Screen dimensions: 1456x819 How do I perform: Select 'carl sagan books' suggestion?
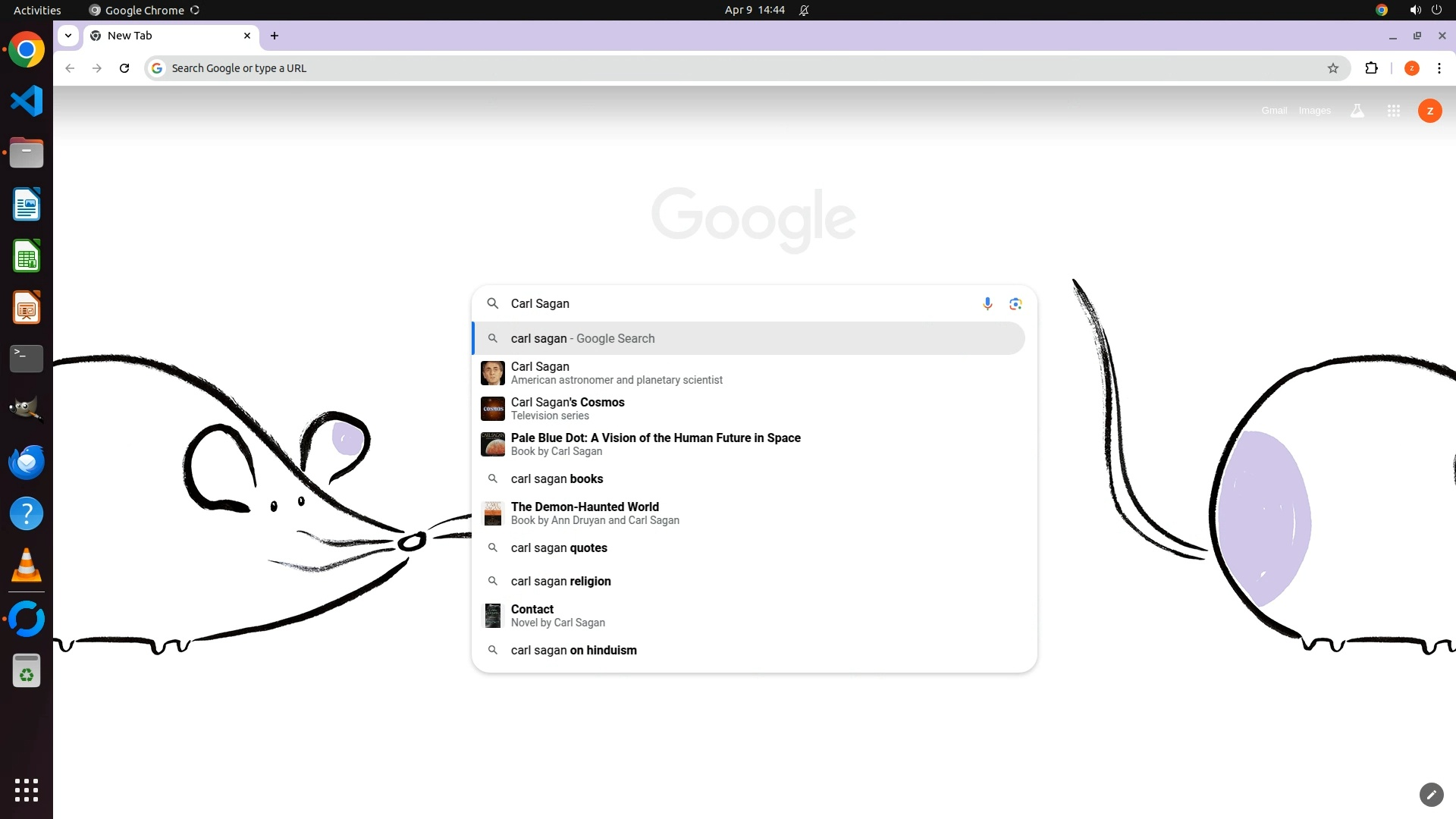pos(557,479)
